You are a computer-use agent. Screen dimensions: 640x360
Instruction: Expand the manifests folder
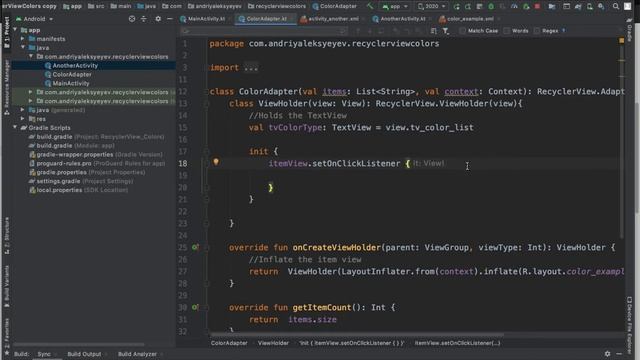click(23, 39)
